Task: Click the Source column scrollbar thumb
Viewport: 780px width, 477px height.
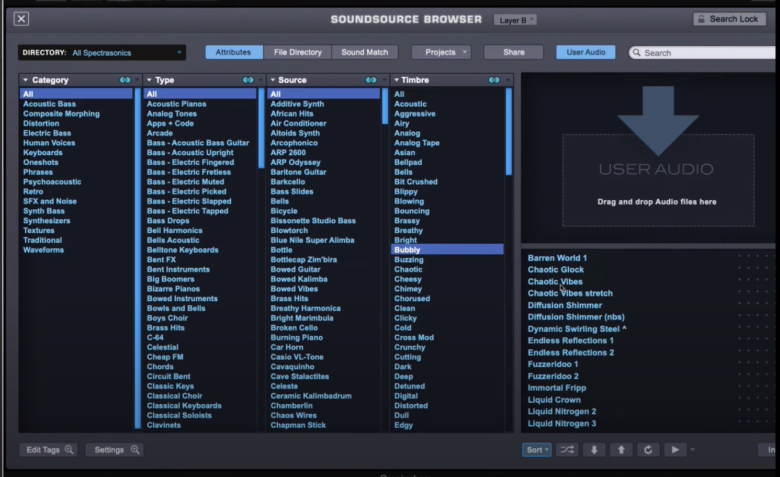Action: pyautogui.click(x=385, y=106)
